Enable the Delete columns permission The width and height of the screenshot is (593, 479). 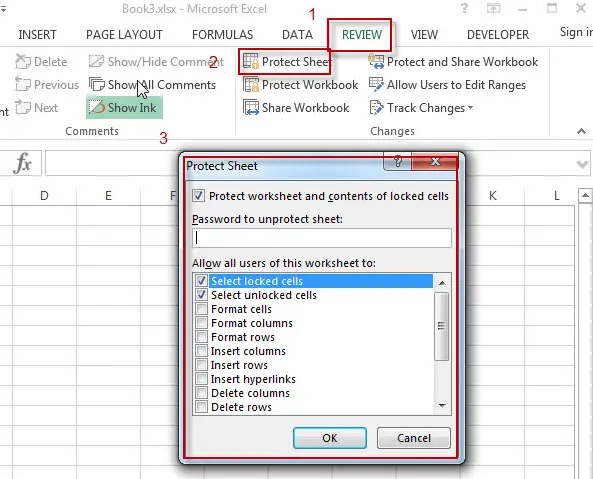coord(201,392)
